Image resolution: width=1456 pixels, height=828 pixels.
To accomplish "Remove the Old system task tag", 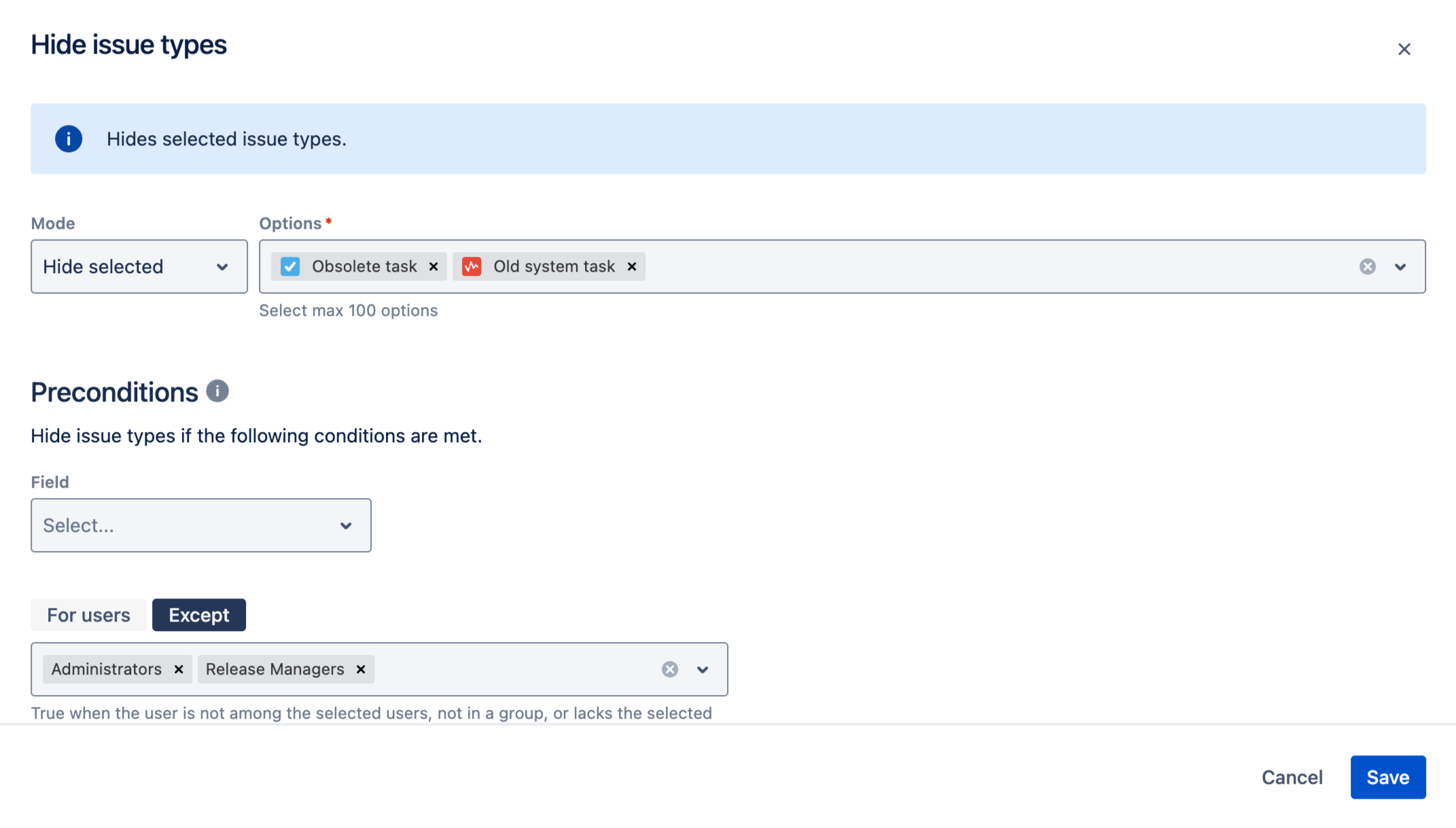I will tap(632, 266).
